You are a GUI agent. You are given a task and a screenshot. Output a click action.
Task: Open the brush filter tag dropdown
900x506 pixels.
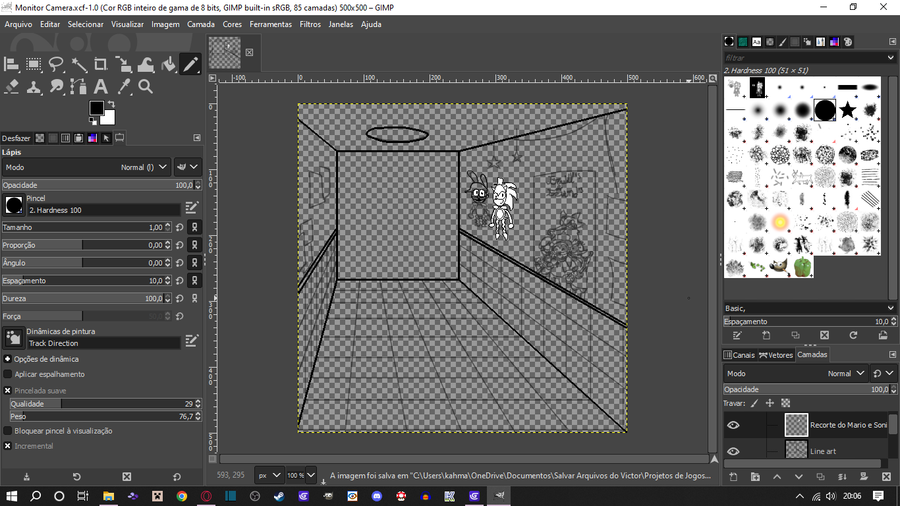click(x=890, y=57)
